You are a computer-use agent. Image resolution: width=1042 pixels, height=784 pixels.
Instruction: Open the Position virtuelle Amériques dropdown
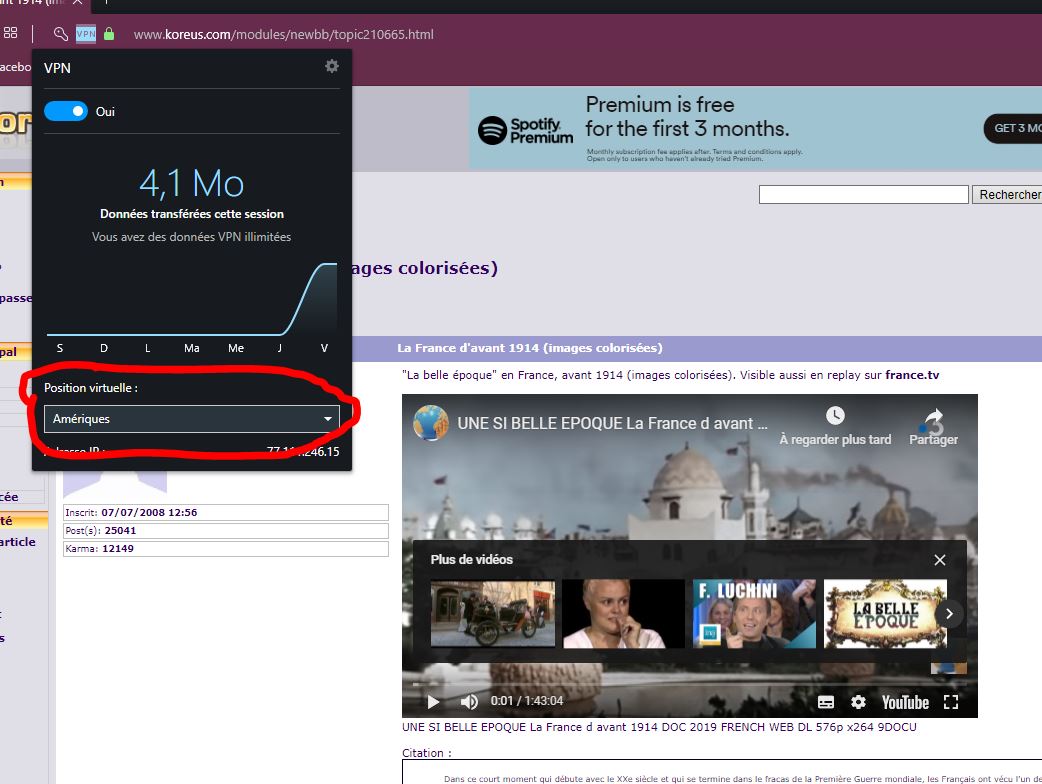coord(191,418)
